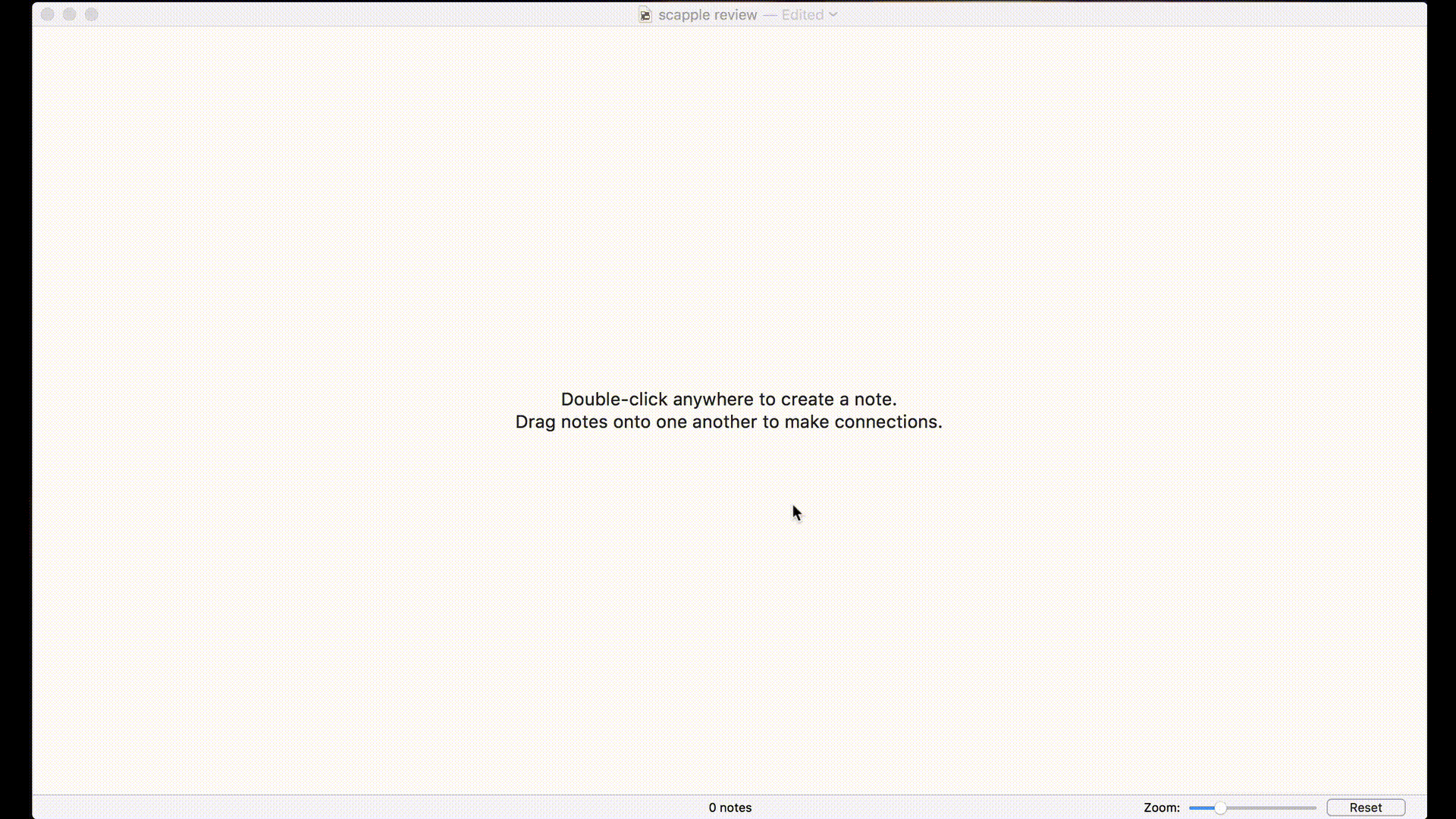The height and width of the screenshot is (819, 1456).
Task: Click the "Edited" status text in title
Action: (802, 15)
